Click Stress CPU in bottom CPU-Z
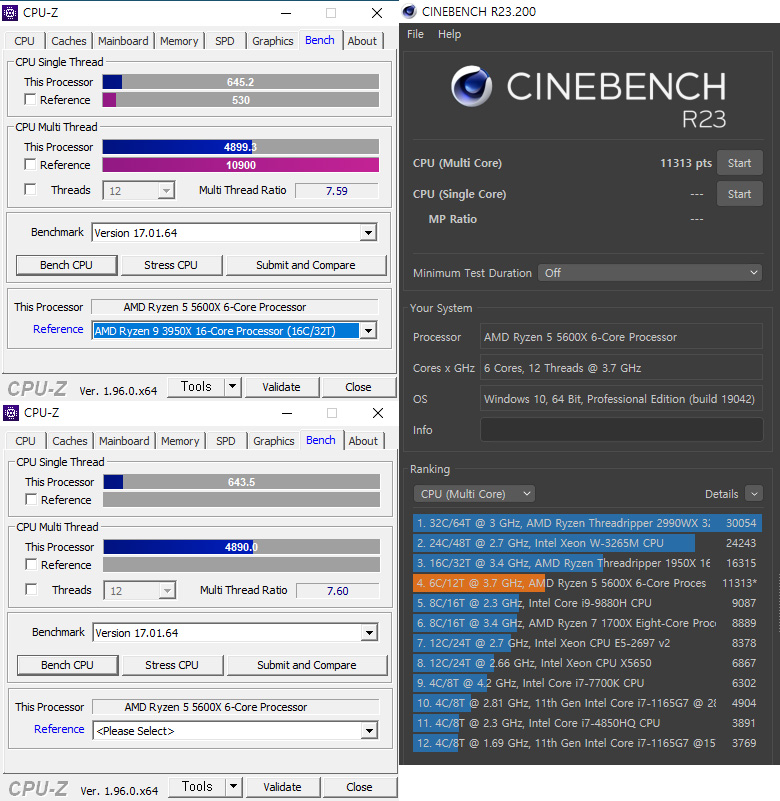Viewport: 780px width, 801px height. (x=172, y=665)
